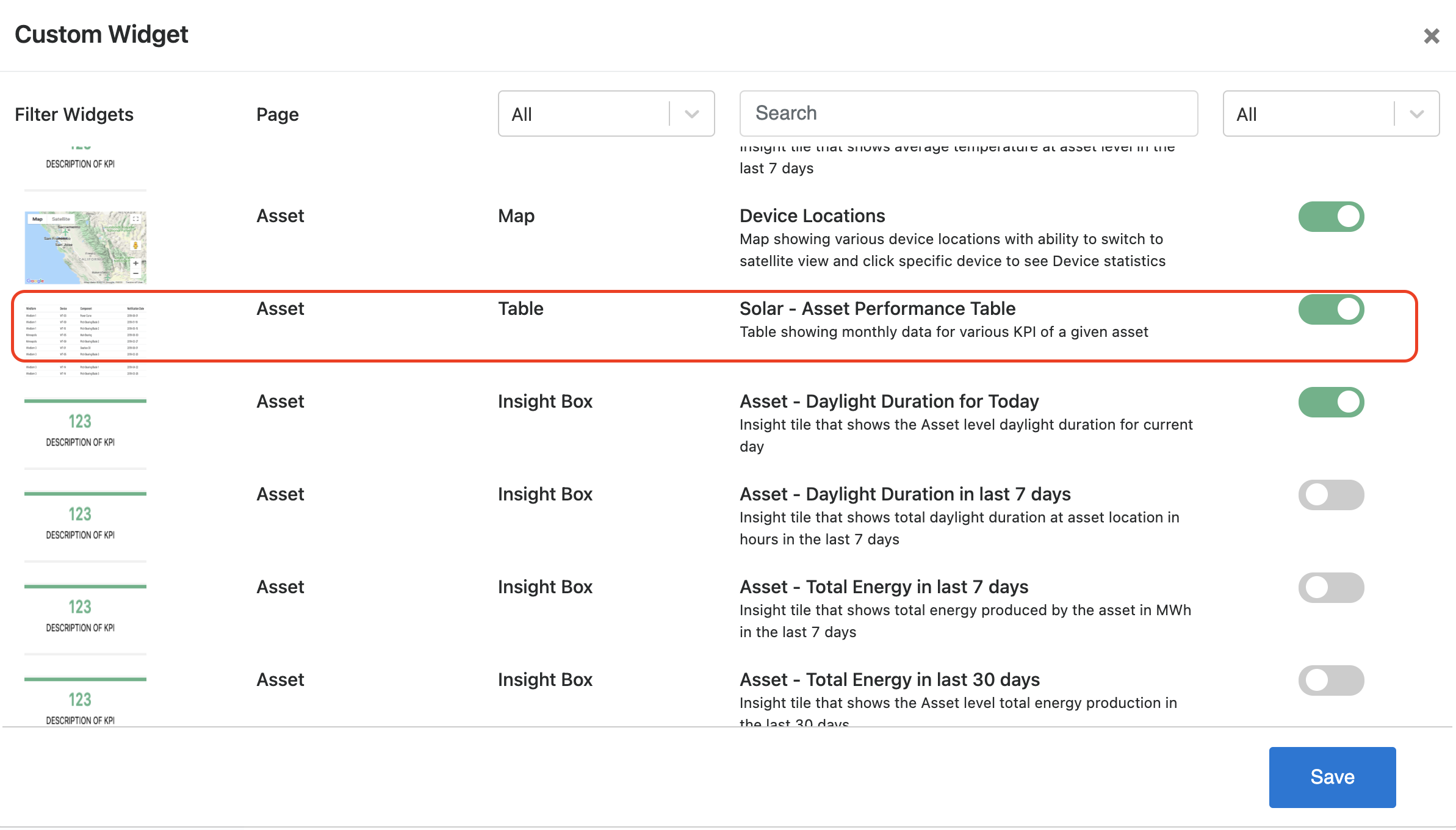Click the Device Locations map thumbnail
The height and width of the screenshot is (830, 1456).
click(x=85, y=247)
